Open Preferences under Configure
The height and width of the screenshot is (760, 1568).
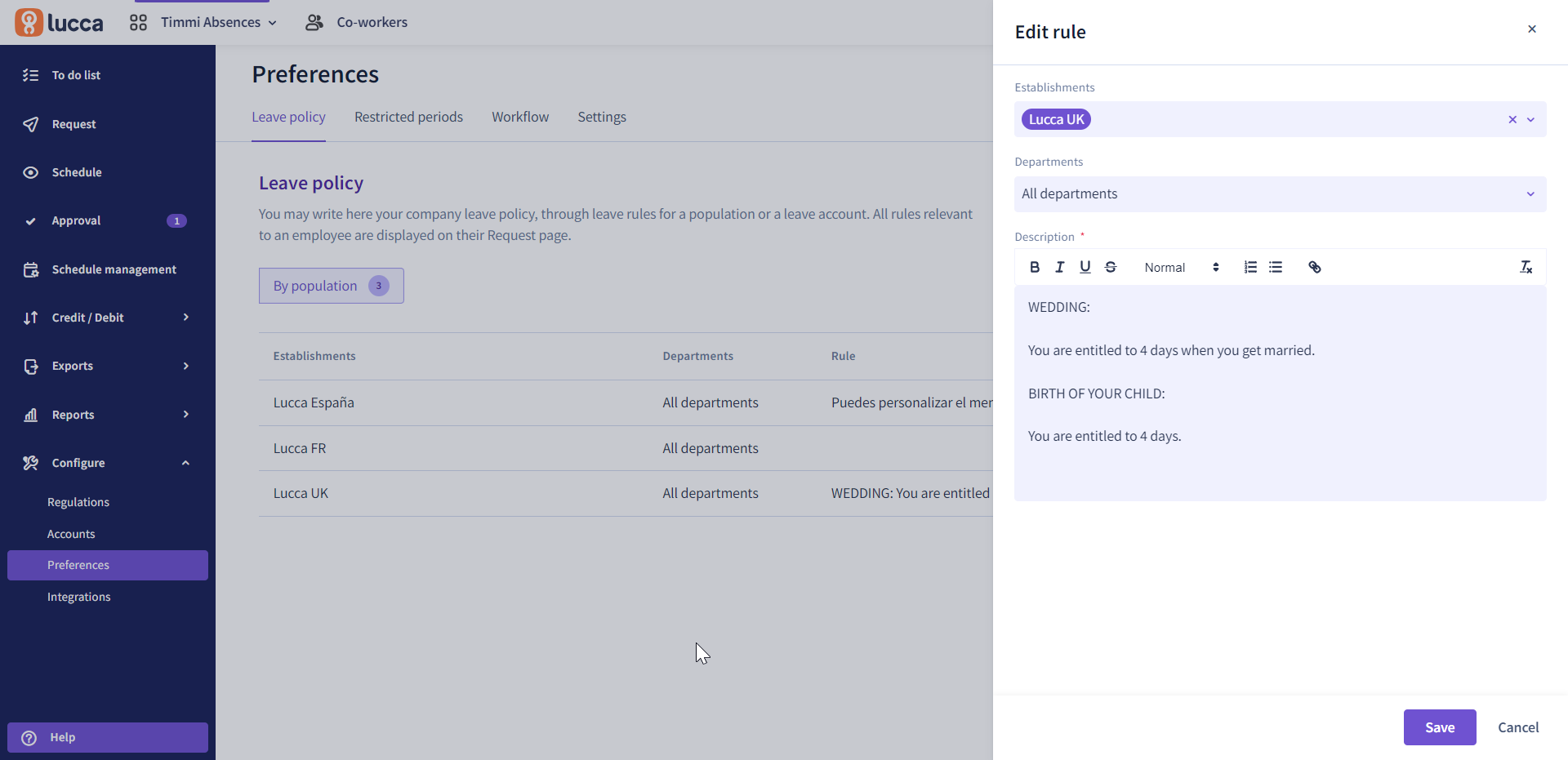pyautogui.click(x=108, y=565)
